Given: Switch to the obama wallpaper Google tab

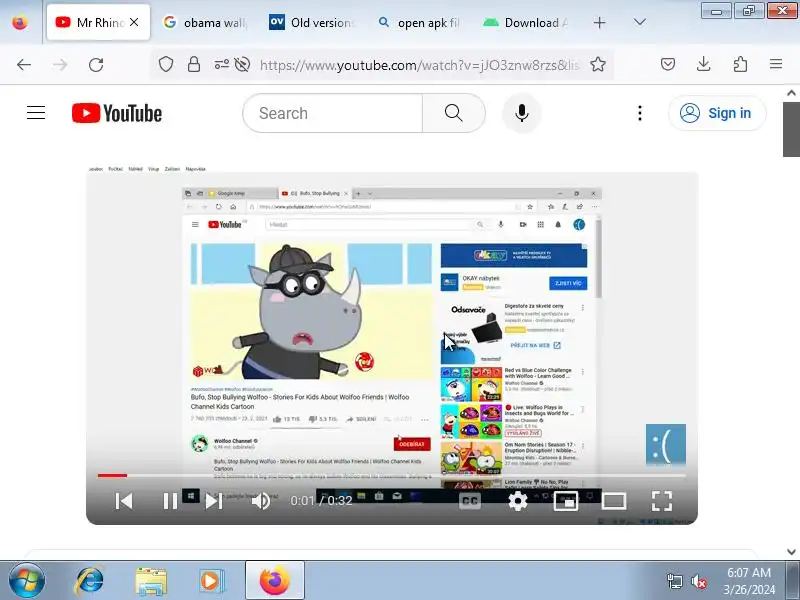Looking at the screenshot, I should click(x=205, y=22).
